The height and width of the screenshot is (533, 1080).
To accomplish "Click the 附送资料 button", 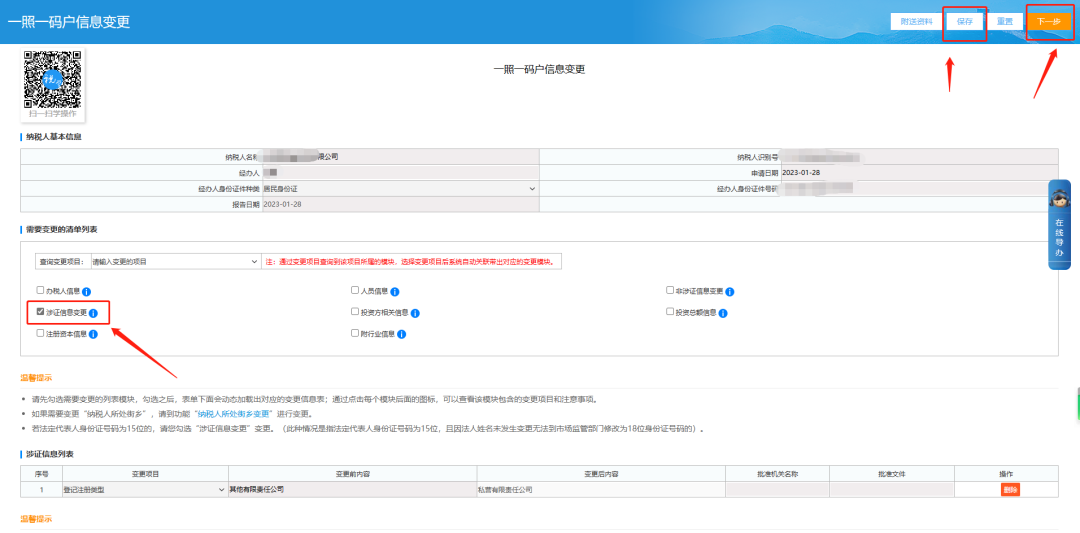I will click(917, 21).
